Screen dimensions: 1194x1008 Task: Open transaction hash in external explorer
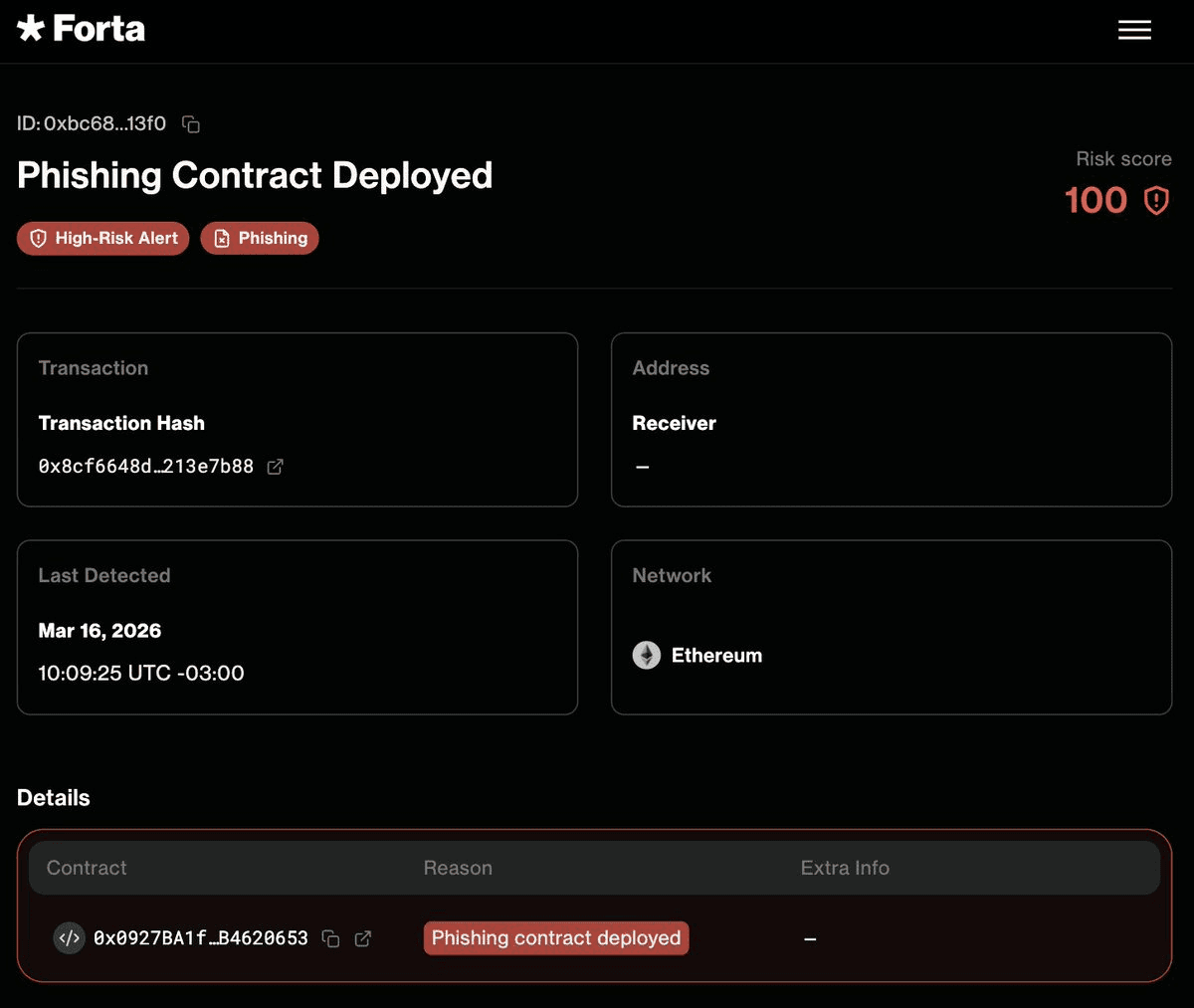pyautogui.click(x=276, y=467)
